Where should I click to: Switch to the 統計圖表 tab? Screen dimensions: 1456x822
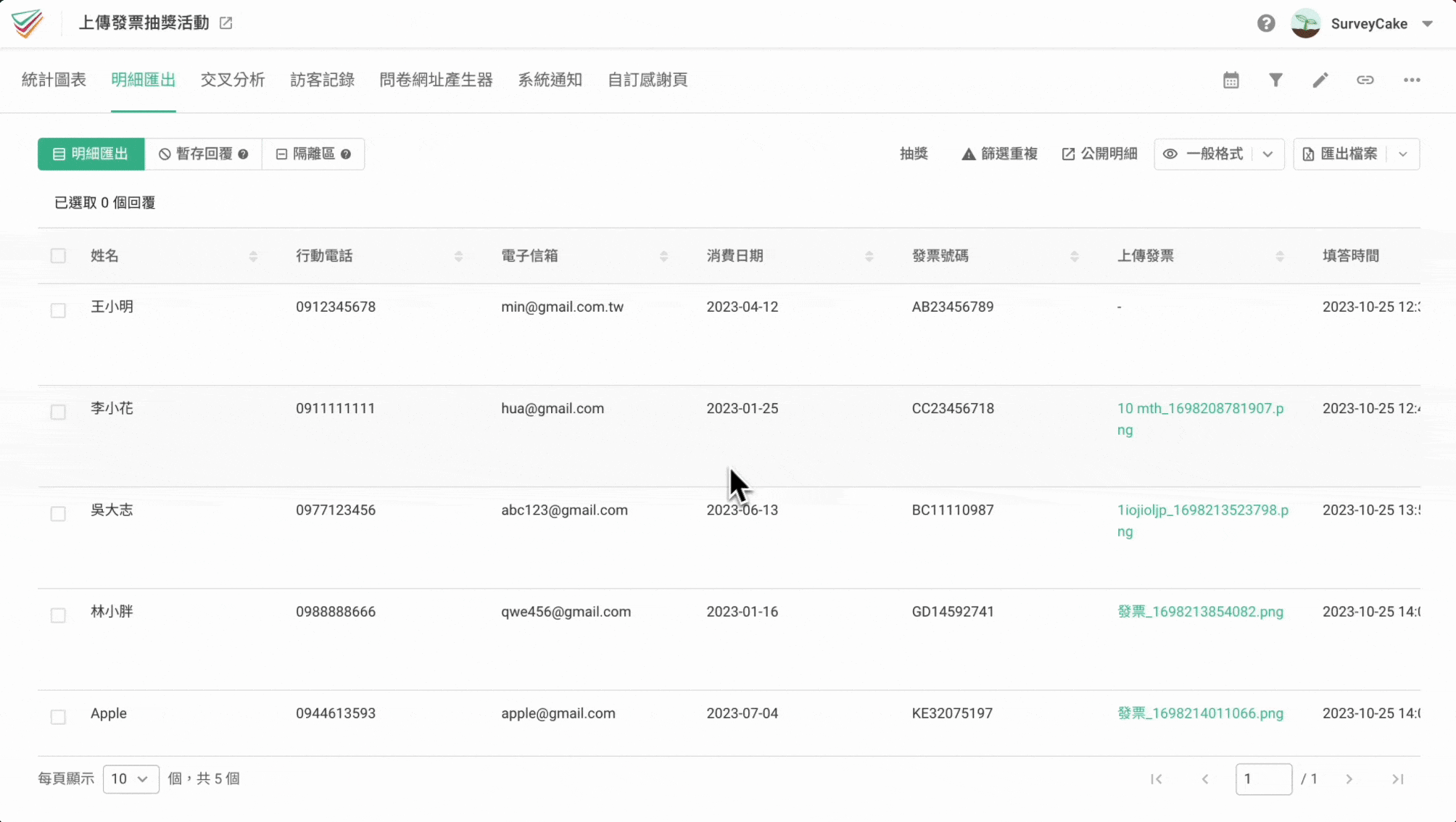point(54,80)
